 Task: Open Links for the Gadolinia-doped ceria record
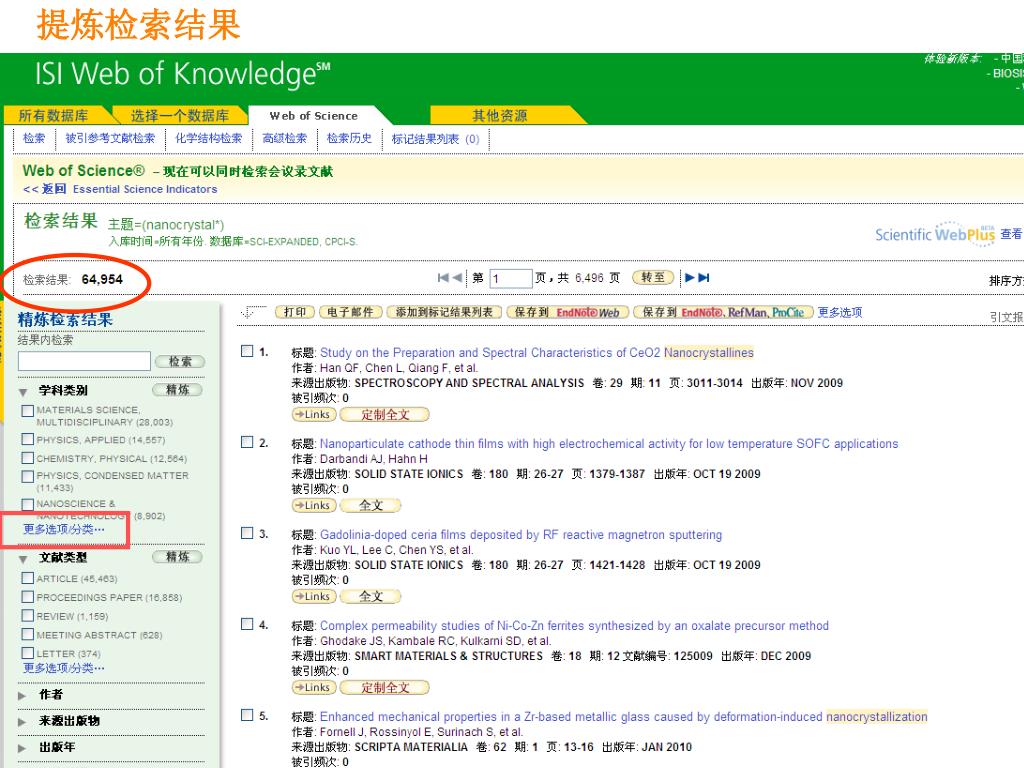point(314,596)
